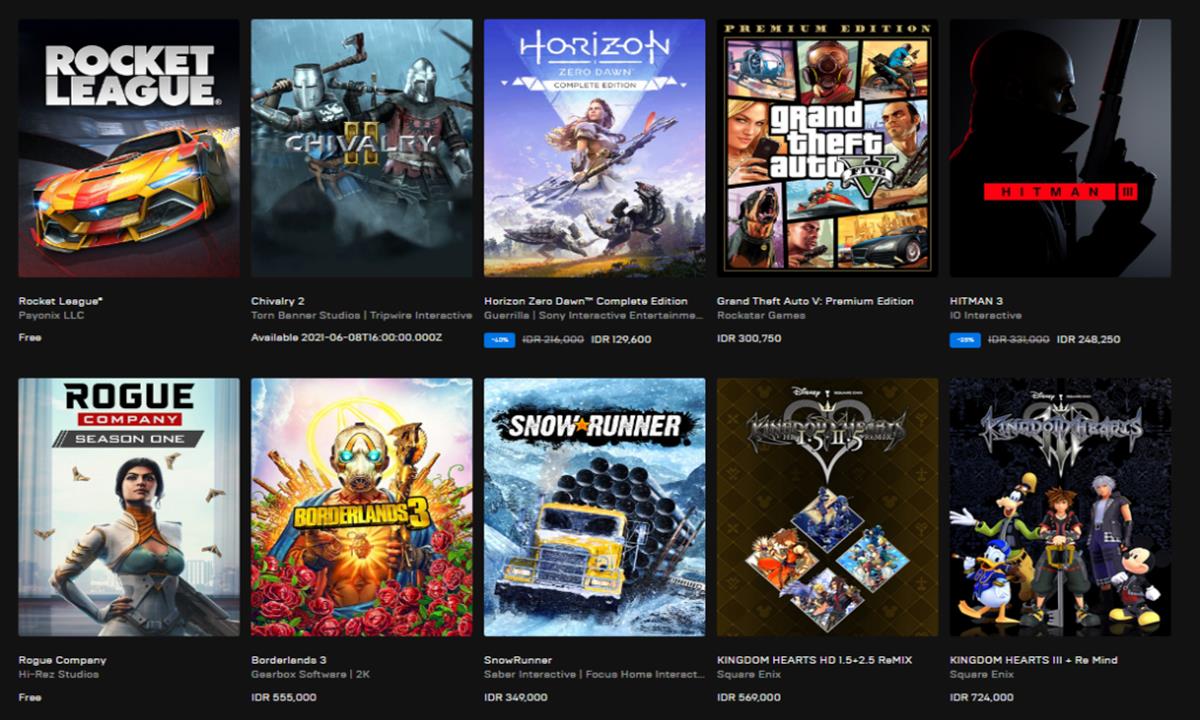Open the SnowRunner cover image
This screenshot has width=1200, height=720.
(x=595, y=507)
